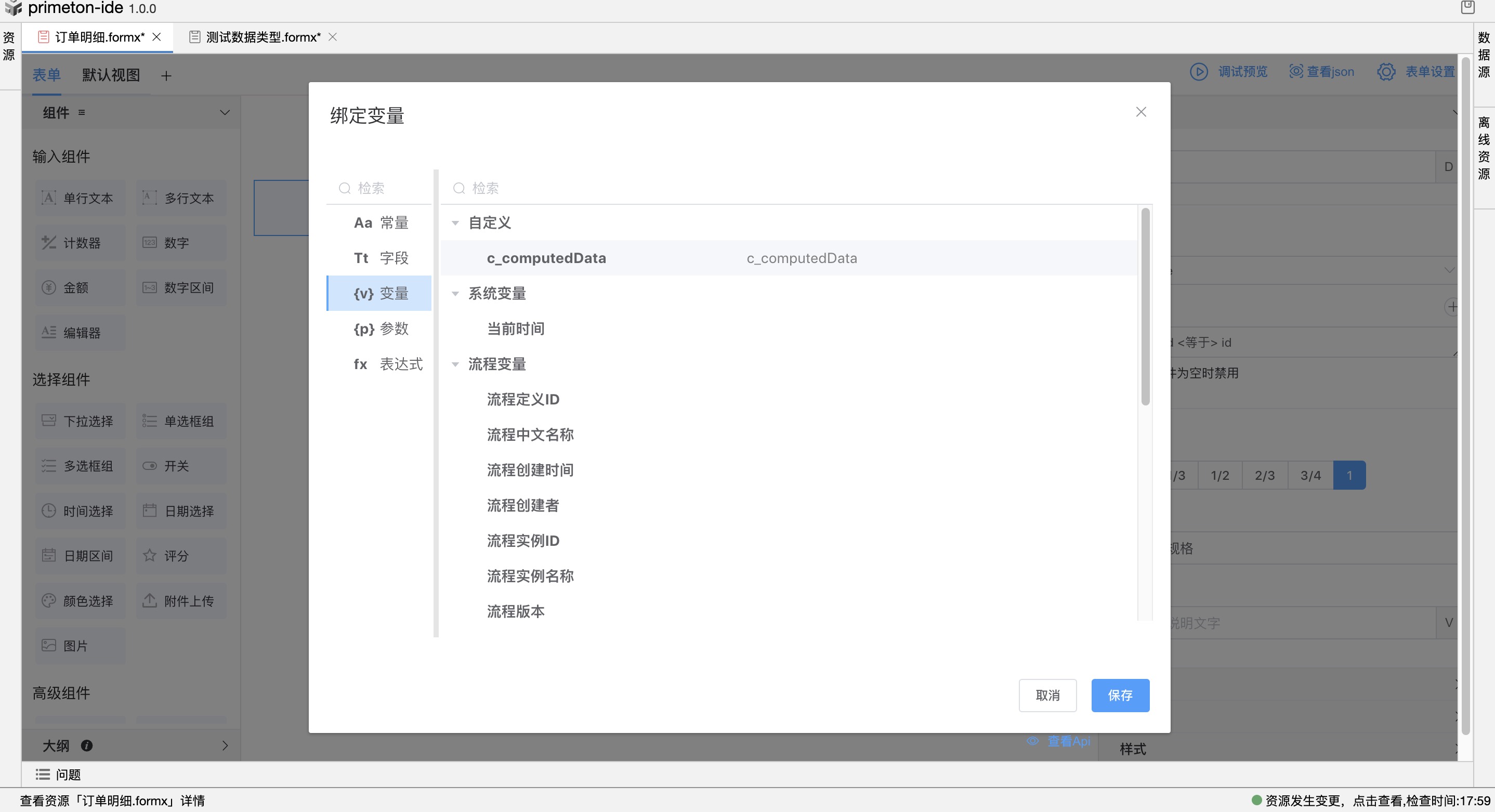Click the 大纲 info icon
This screenshot has width=1495, height=812.
[x=87, y=745]
